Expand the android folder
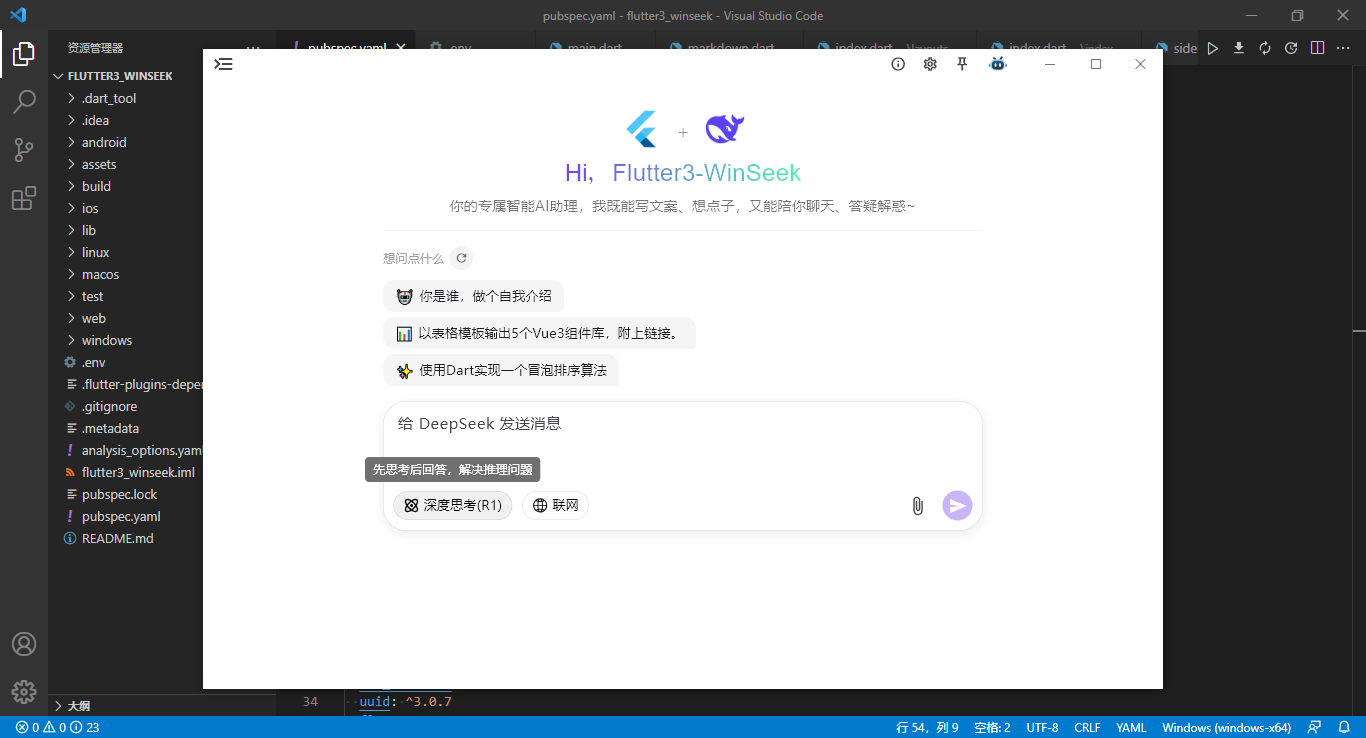Viewport: 1366px width, 738px height. coord(101,142)
